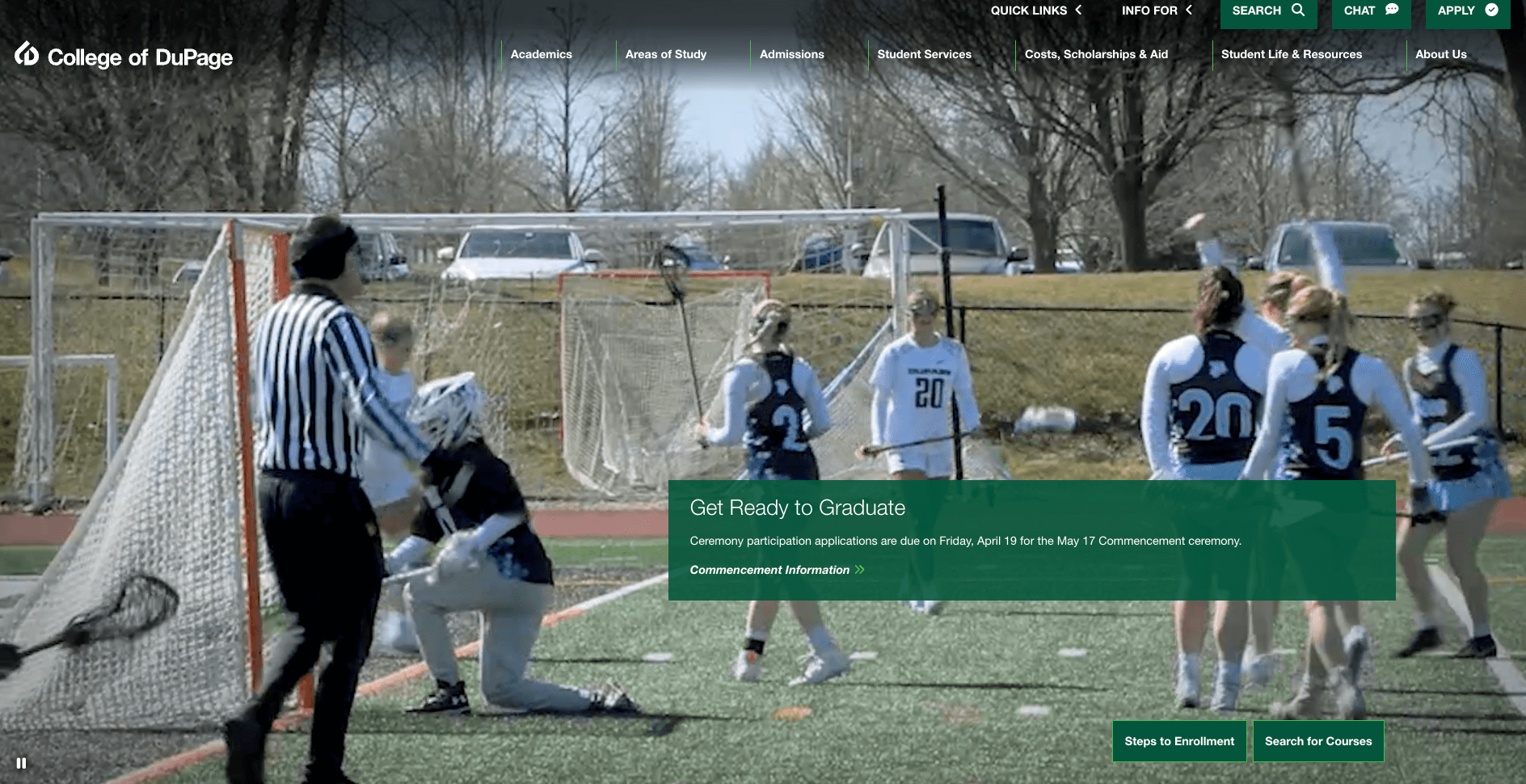
Task: Open Costs, Scholarships & Aid
Action: pyautogui.click(x=1096, y=54)
